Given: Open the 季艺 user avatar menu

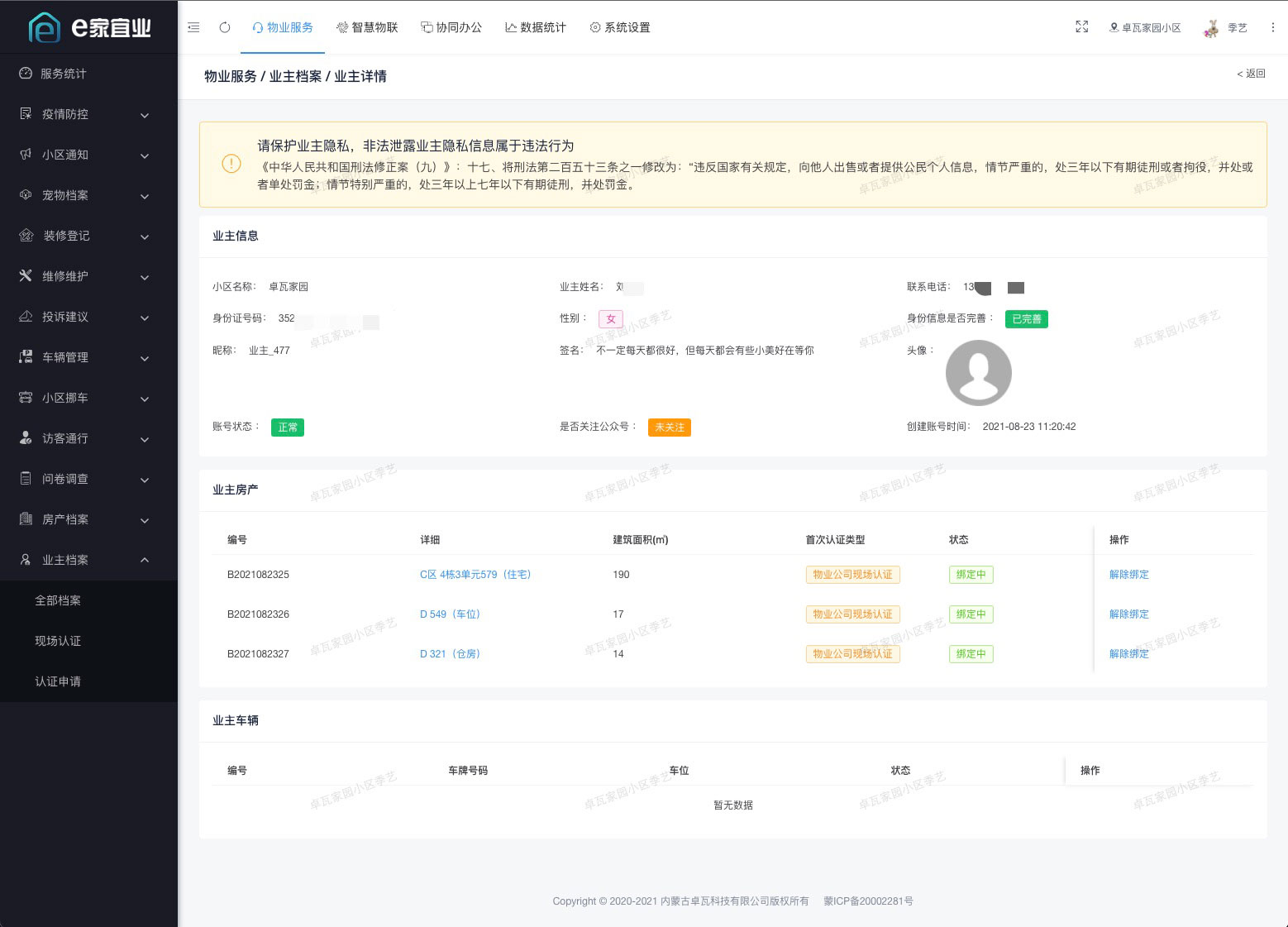Looking at the screenshot, I should click(x=1226, y=27).
